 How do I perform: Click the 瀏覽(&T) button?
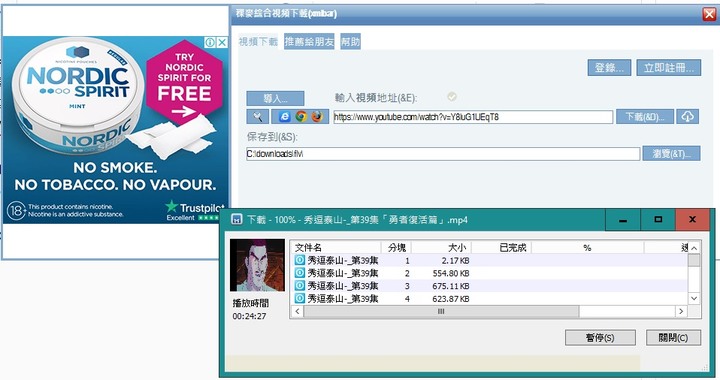pyautogui.click(x=671, y=154)
